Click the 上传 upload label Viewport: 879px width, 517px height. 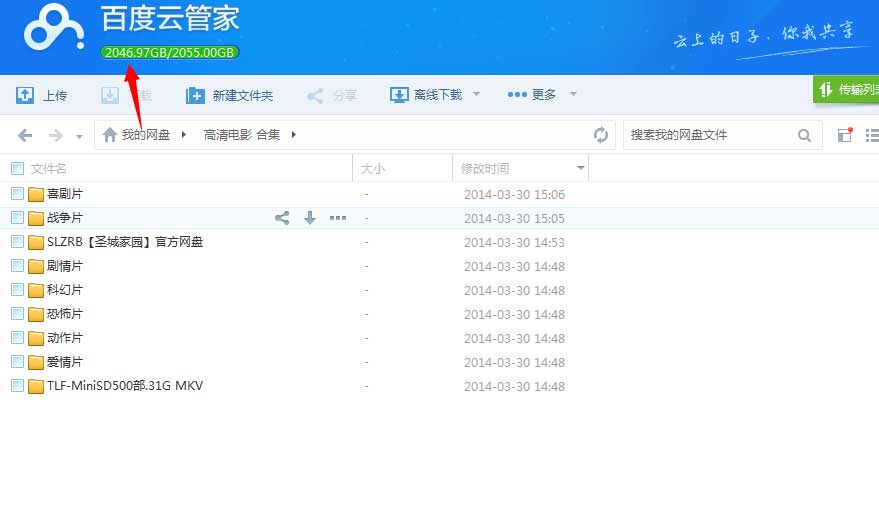[54, 96]
